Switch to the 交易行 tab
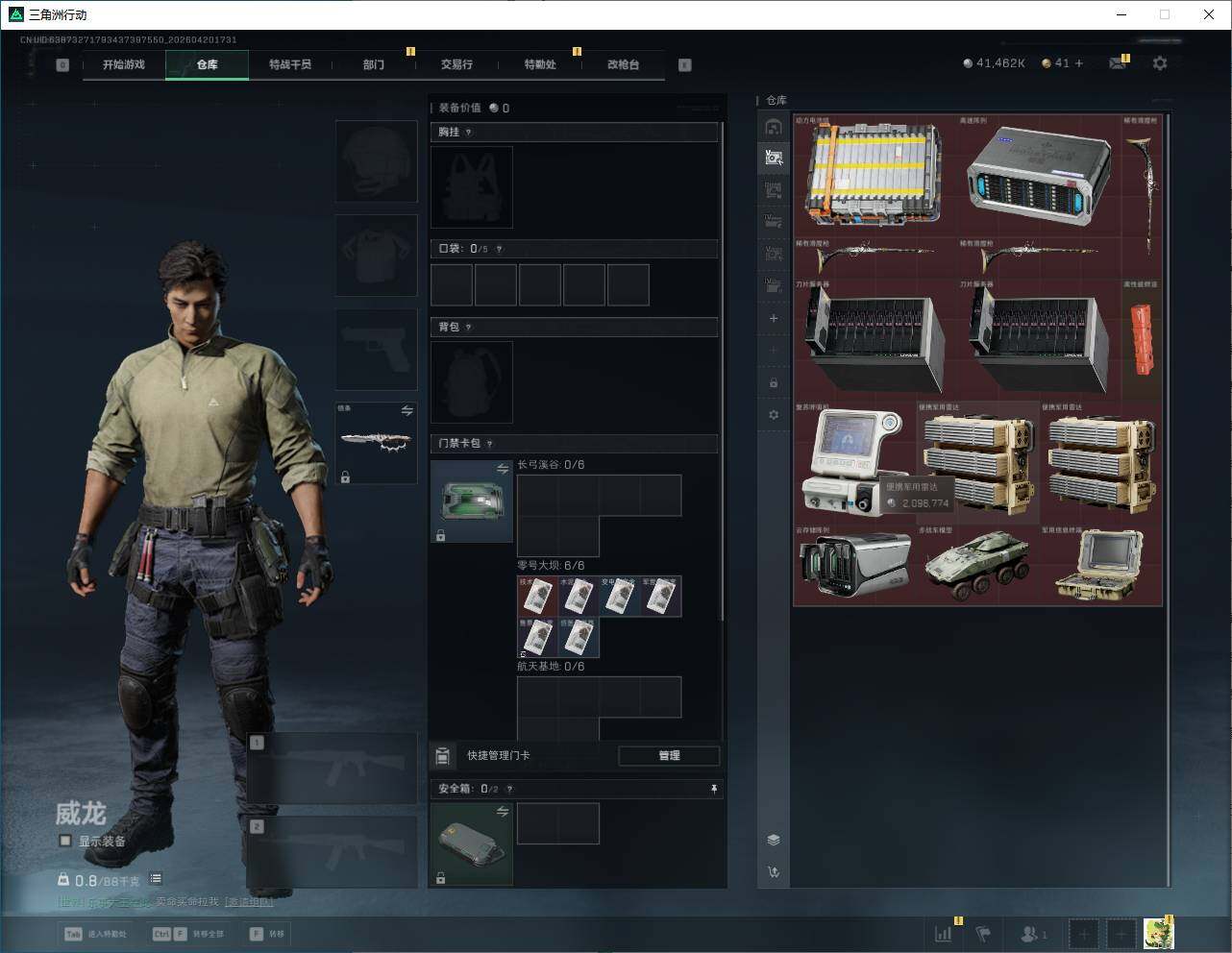1232x953 pixels. pos(456,64)
